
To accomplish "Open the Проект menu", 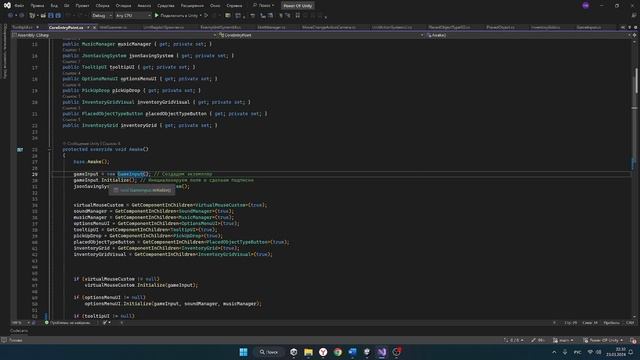I will [82, 6].
